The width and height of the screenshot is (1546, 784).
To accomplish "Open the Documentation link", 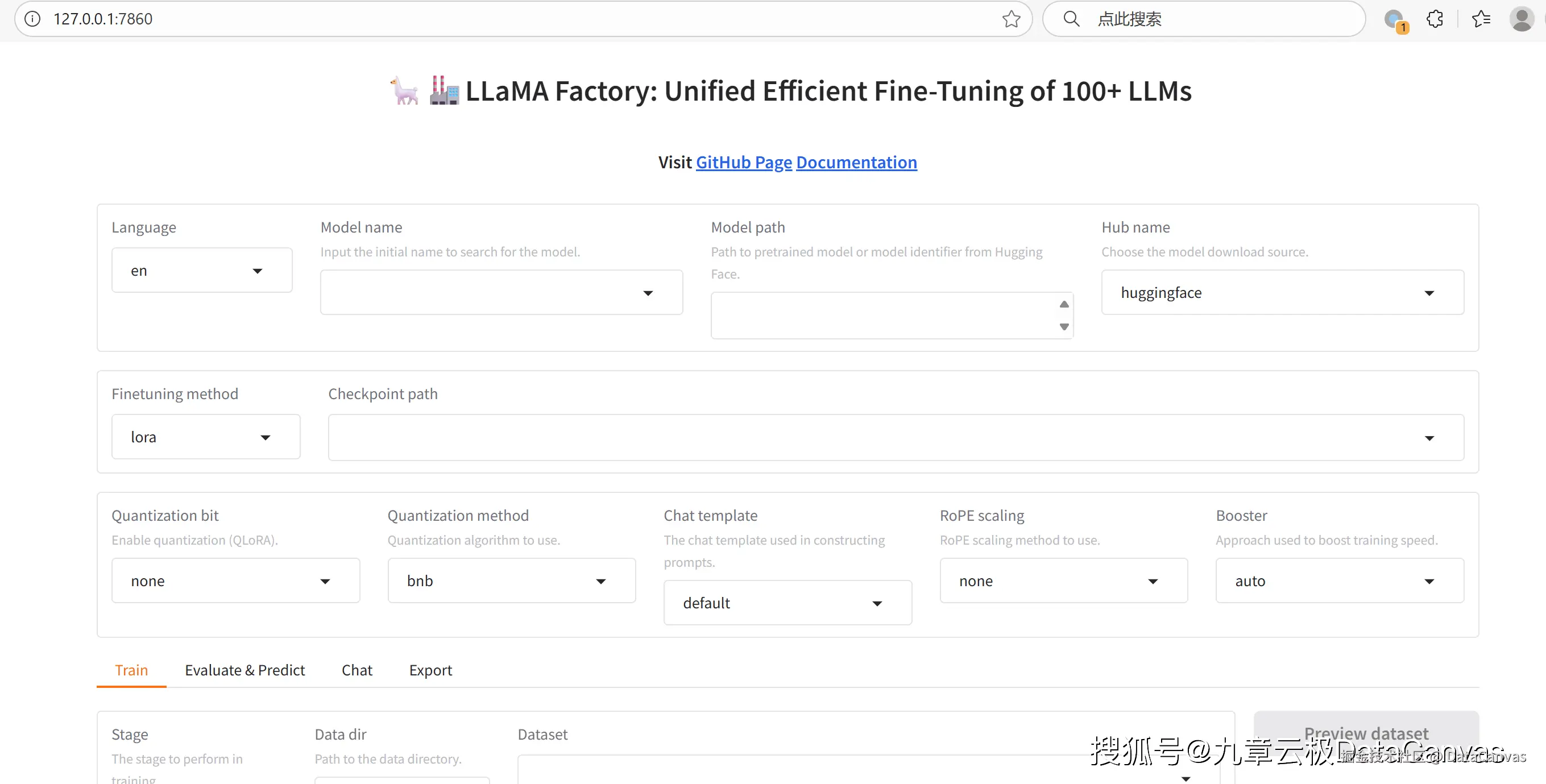I will pos(856,162).
